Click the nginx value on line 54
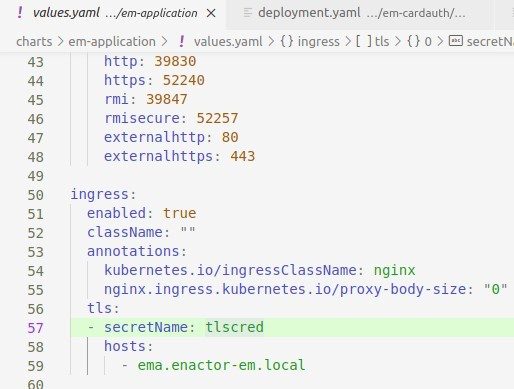This screenshot has height=389, width=514. point(394,270)
